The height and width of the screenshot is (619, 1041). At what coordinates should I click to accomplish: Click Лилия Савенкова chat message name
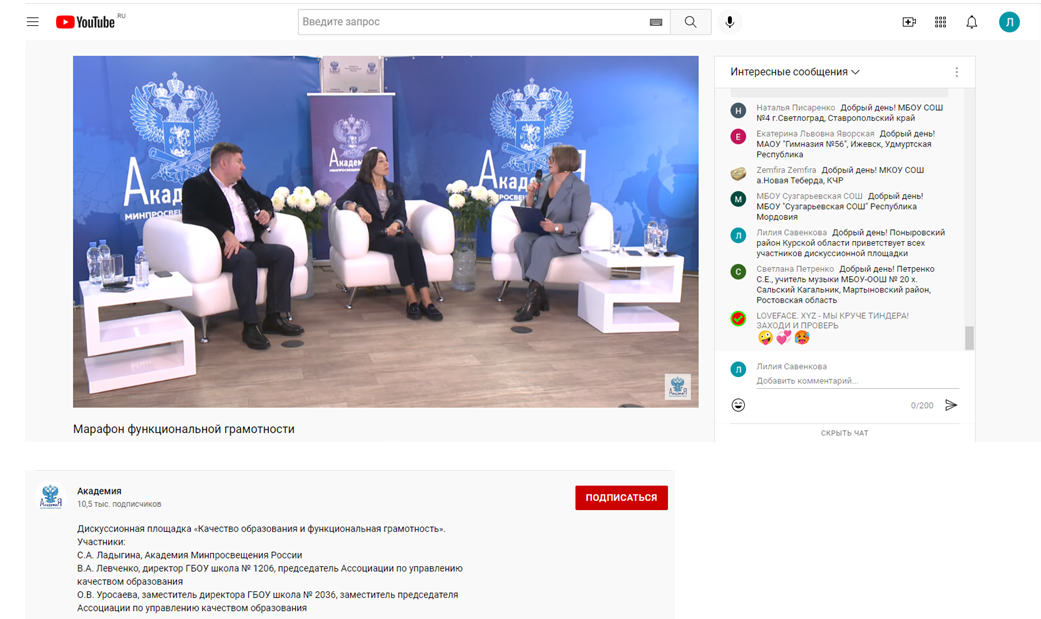(791, 232)
